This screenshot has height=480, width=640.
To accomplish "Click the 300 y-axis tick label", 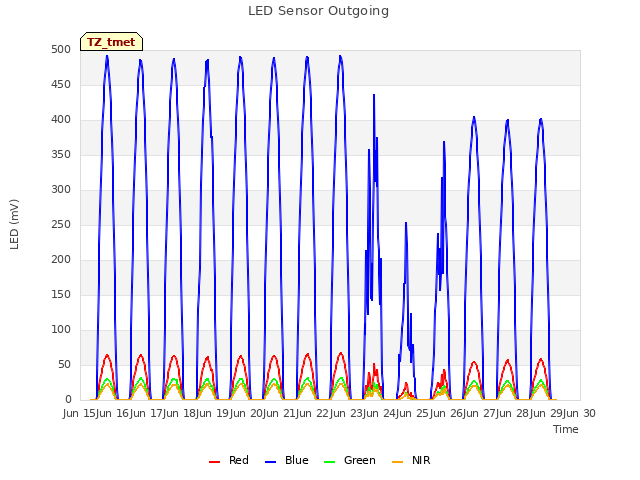I will pyautogui.click(x=61, y=190).
